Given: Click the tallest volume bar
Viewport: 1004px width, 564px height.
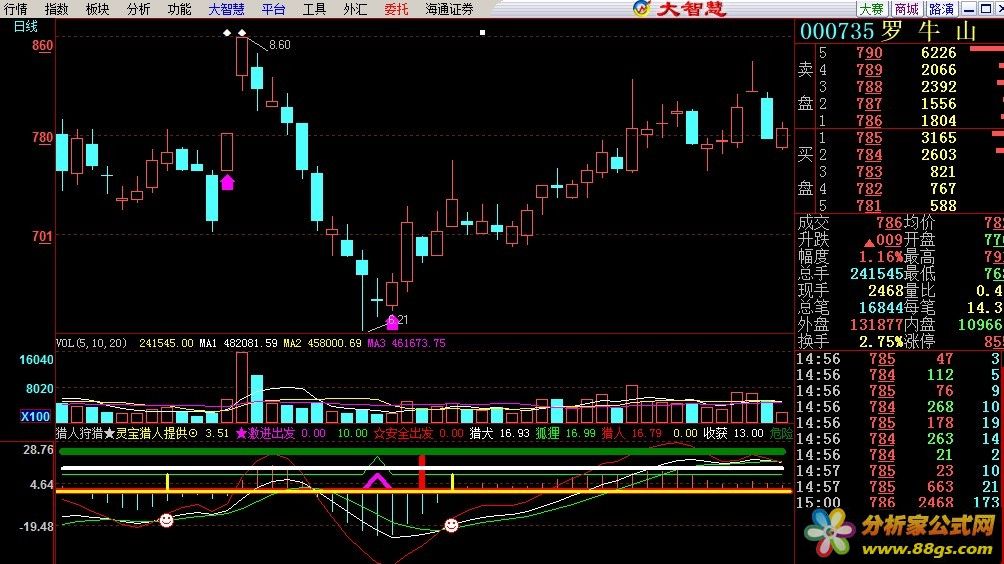Looking at the screenshot, I should click(x=241, y=387).
